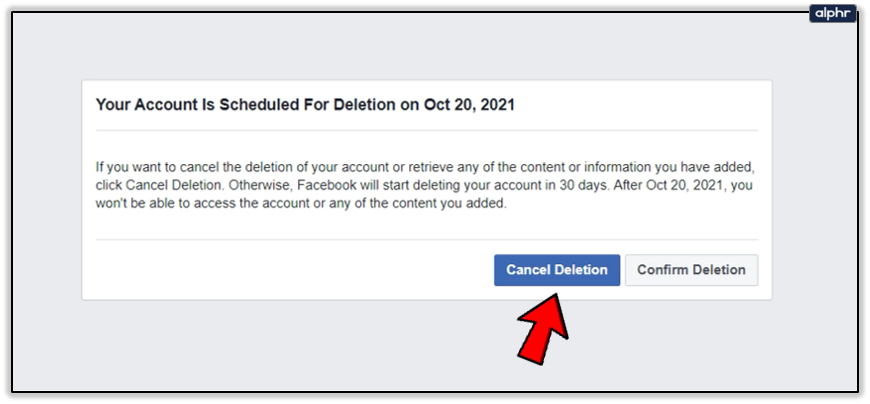Click '30 days' in the paragraph text
This screenshot has width=870, height=404.
589,185
